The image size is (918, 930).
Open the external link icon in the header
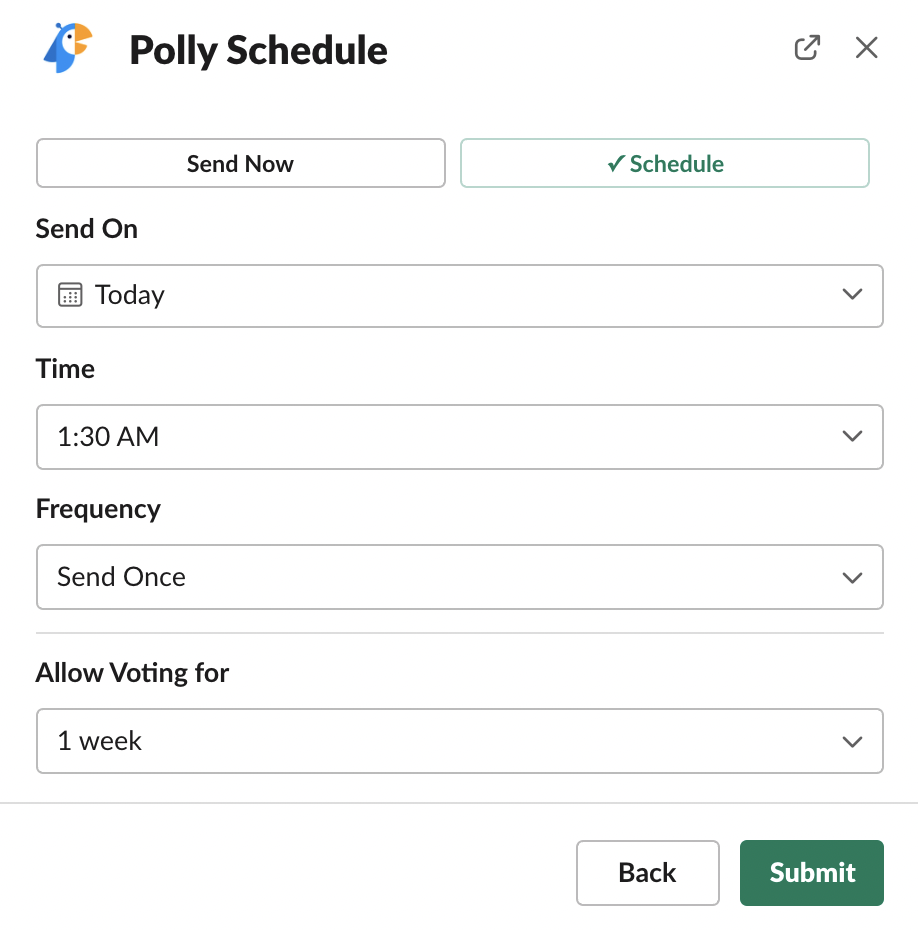coord(807,47)
